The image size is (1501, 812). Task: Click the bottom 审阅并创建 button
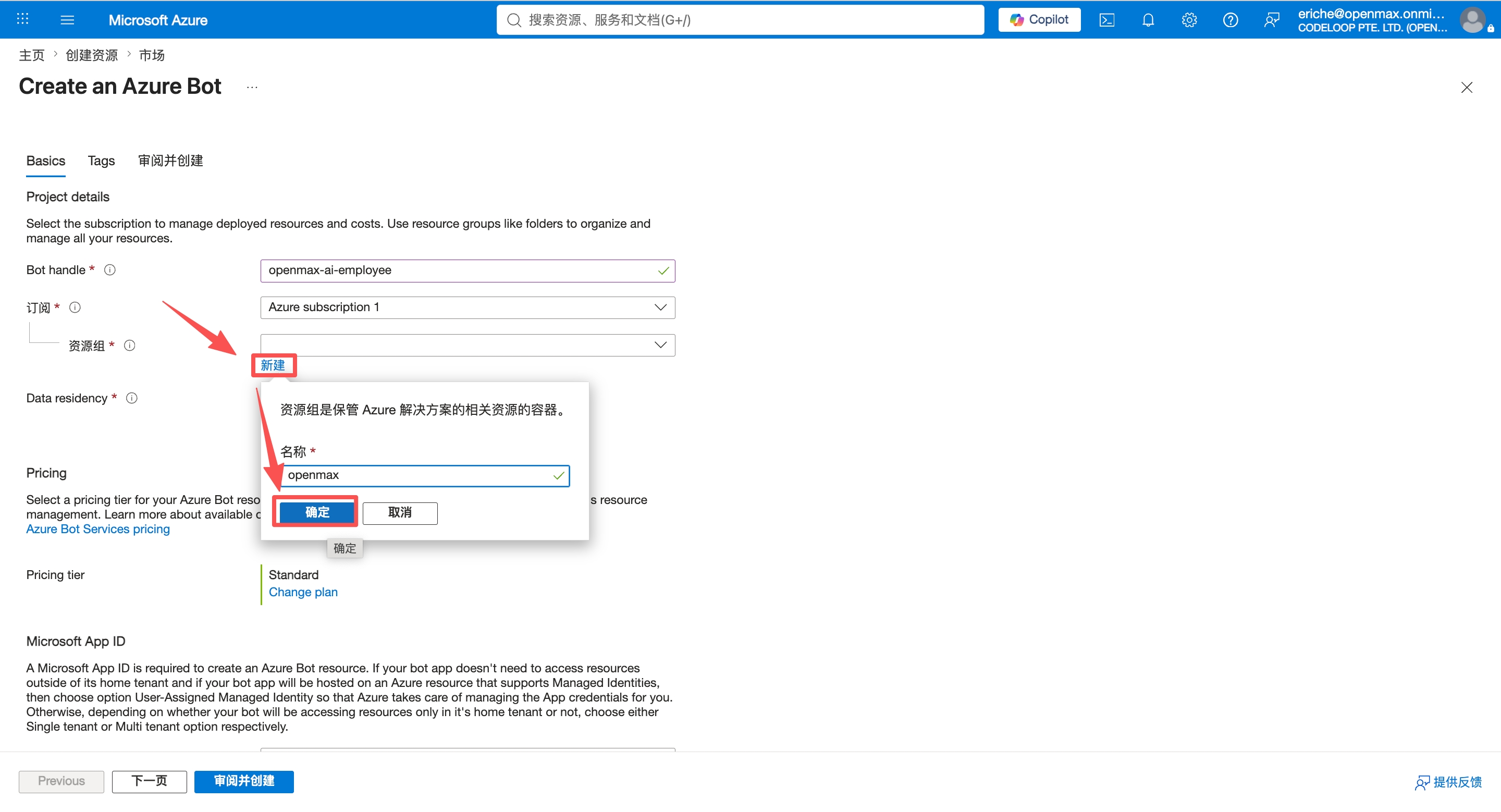244,781
